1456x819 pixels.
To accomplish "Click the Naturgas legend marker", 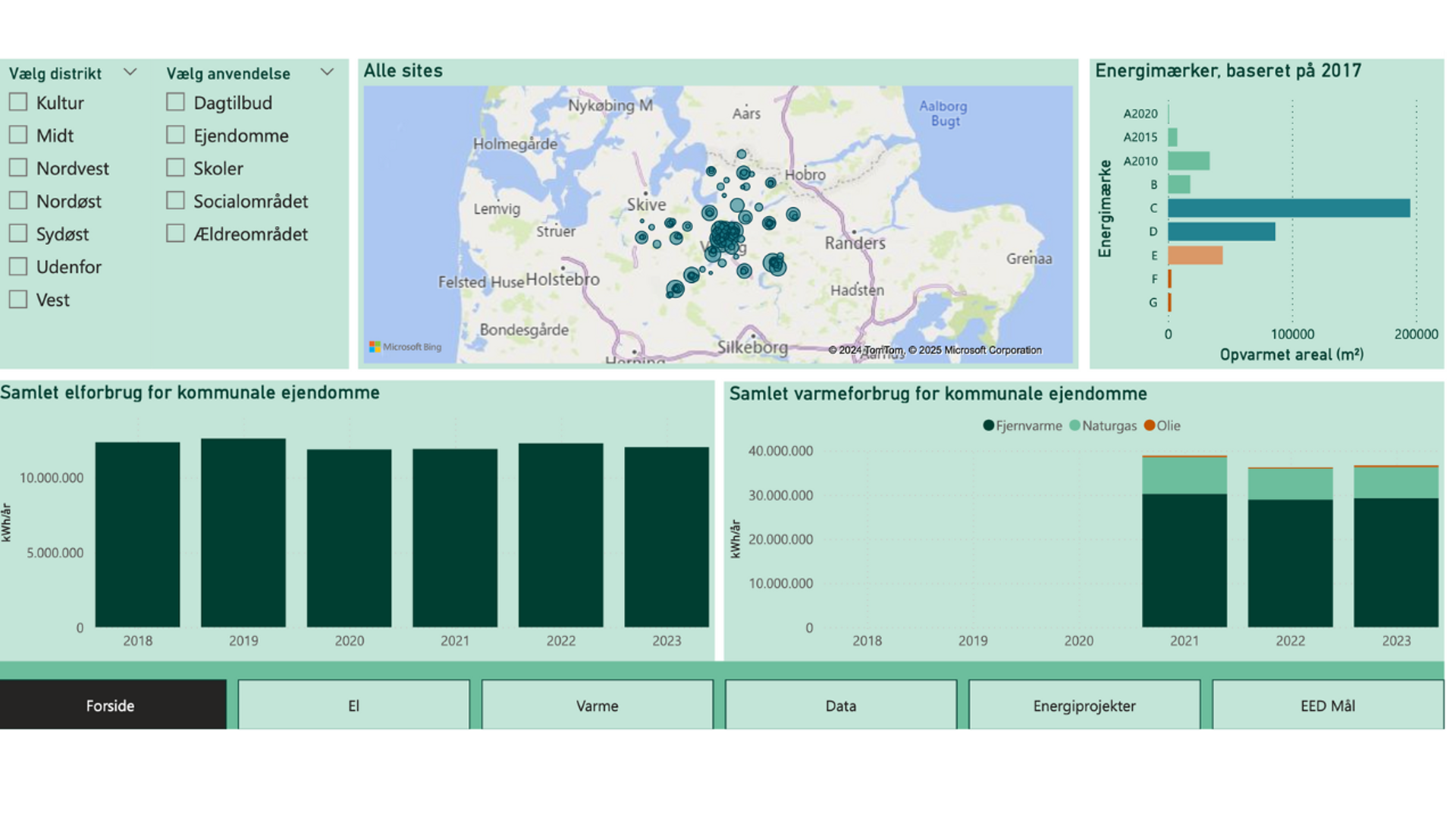I will click(x=1074, y=426).
